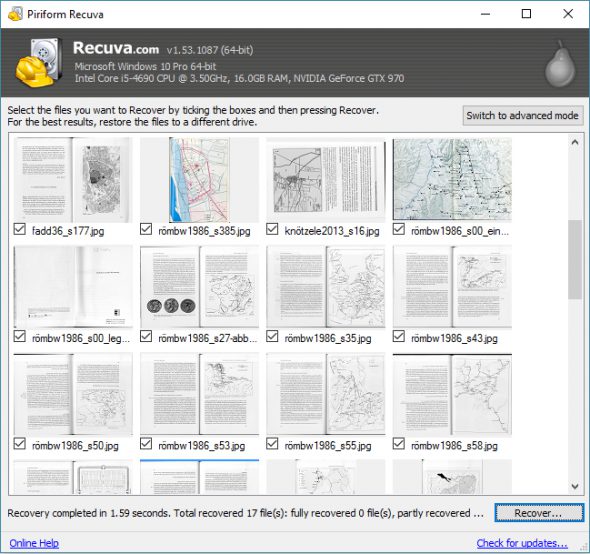Image resolution: width=590 pixels, height=554 pixels.
Task: Uncheck the fadd36_s177.jpg checkbox
Action: tap(20, 229)
